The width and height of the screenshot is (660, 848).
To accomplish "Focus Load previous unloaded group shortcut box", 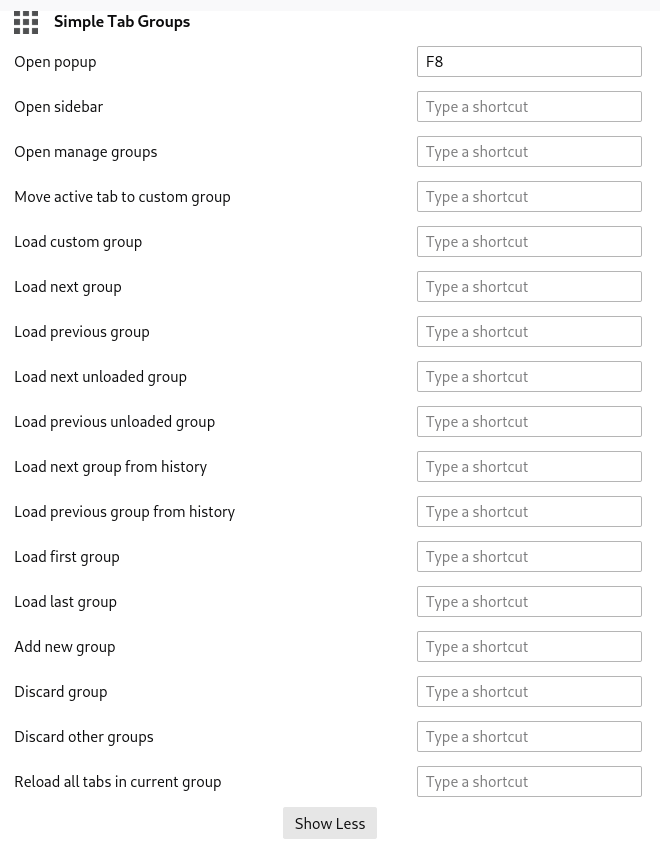I will (x=529, y=421).
